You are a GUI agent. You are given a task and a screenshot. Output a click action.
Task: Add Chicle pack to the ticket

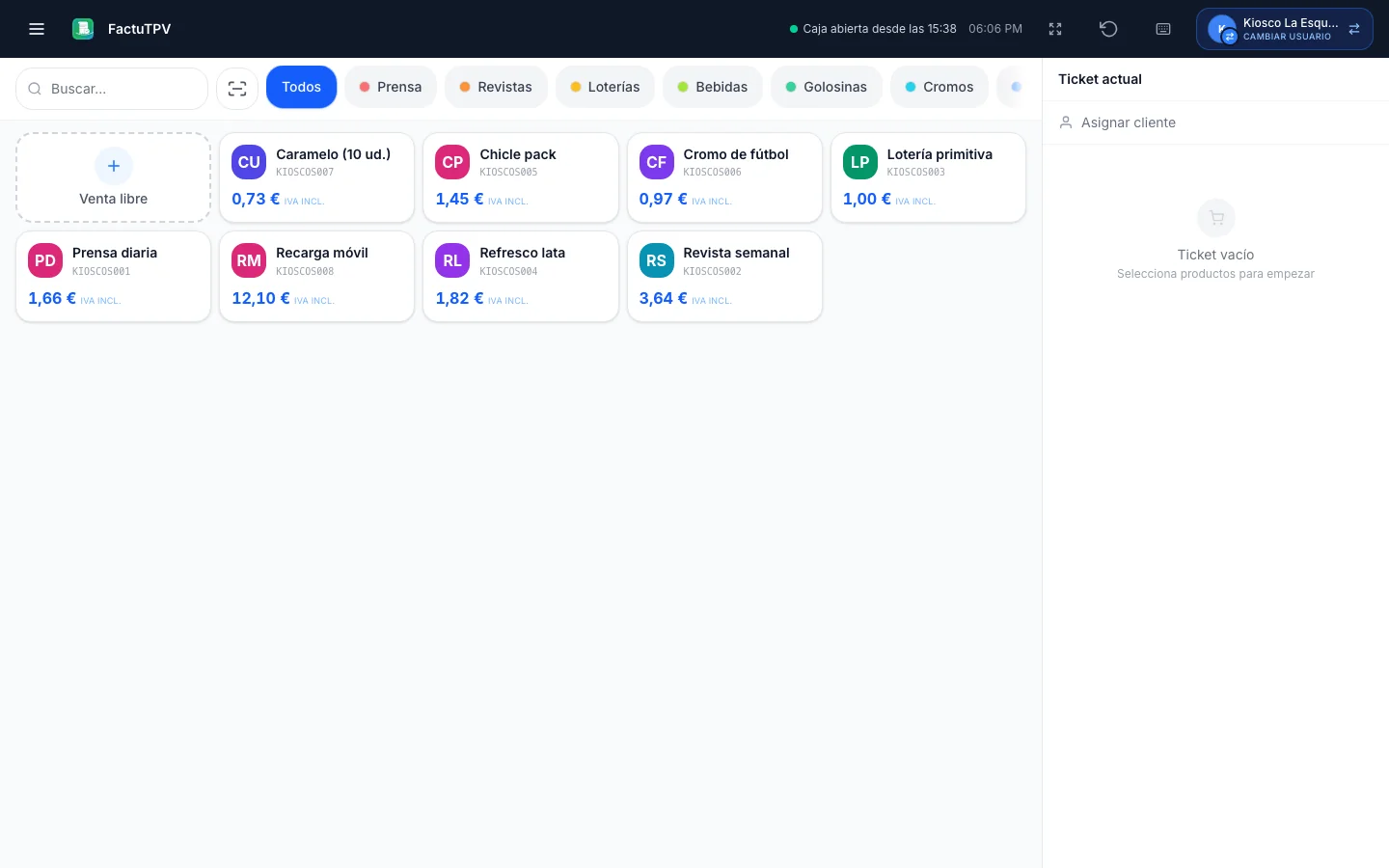coord(521,177)
